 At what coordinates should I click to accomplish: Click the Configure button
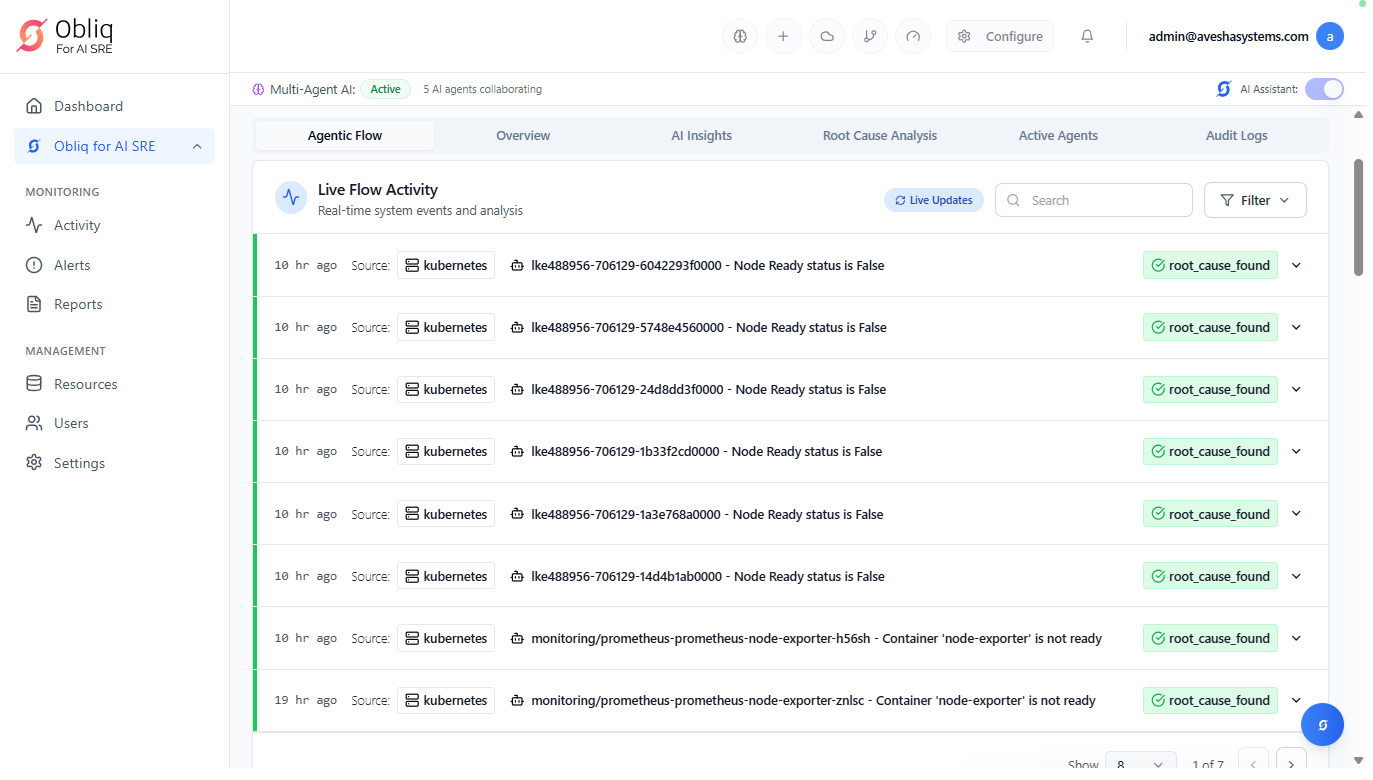point(1000,36)
